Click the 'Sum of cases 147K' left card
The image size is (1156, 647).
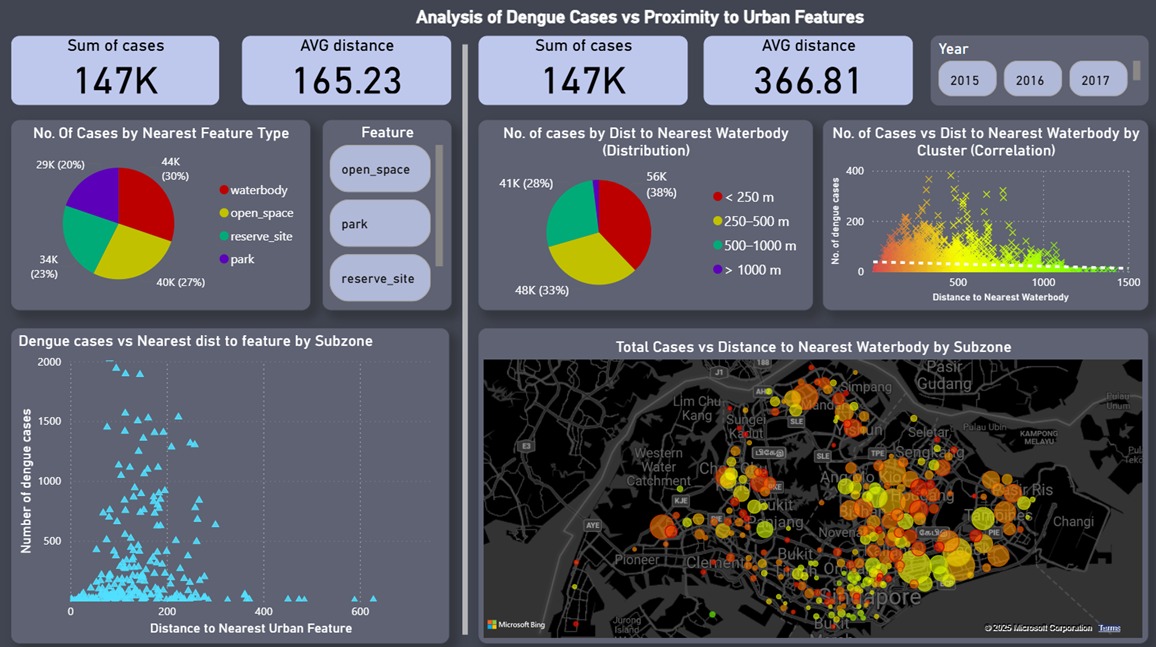[115, 70]
